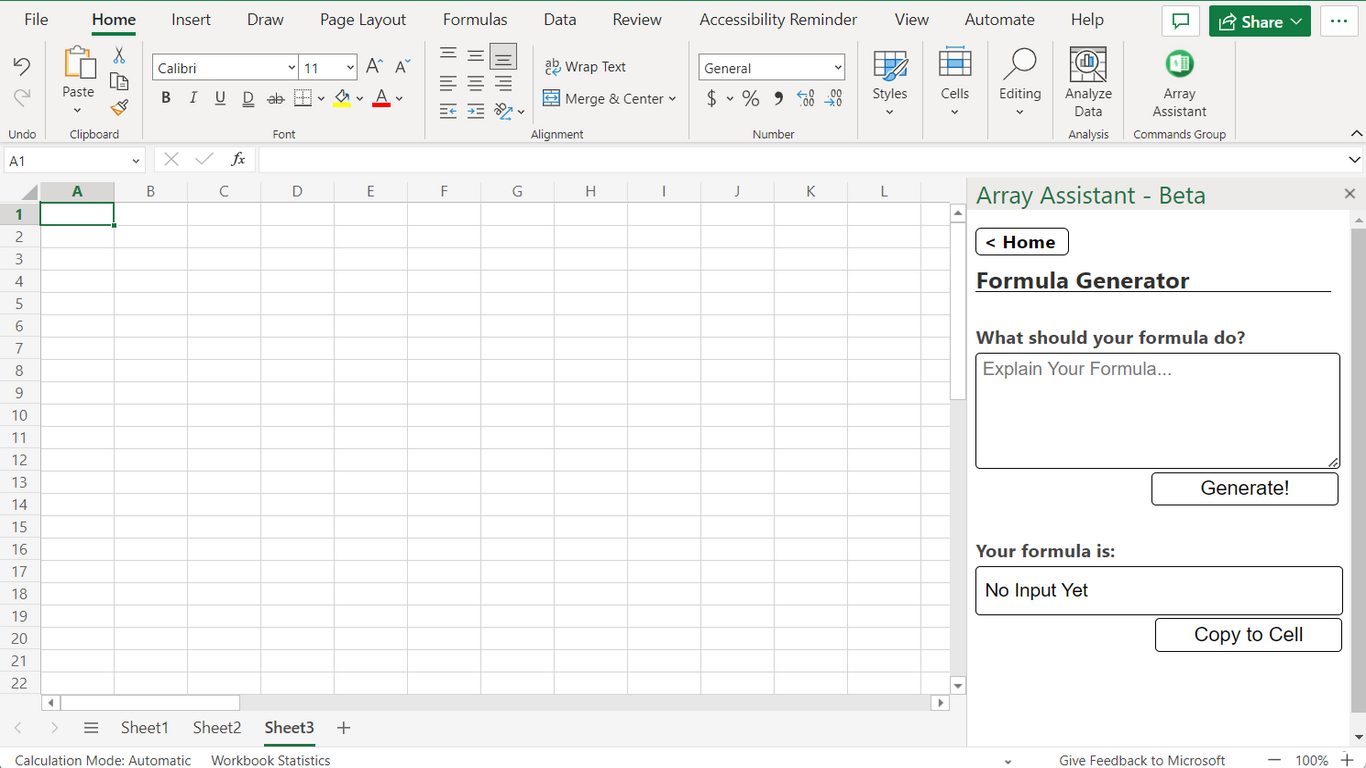
Task: Click the Copy icon
Action: pos(119,81)
